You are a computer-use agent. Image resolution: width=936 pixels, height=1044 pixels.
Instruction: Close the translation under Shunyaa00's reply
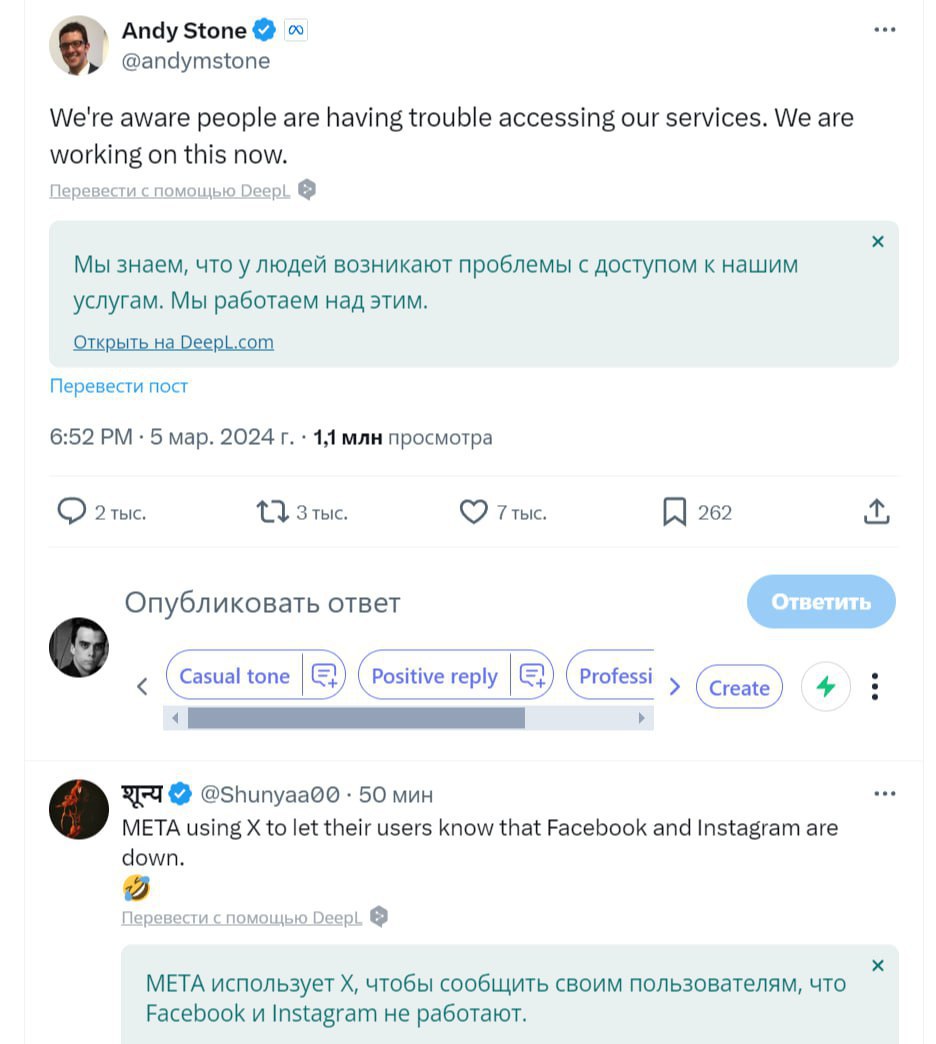[x=877, y=965]
